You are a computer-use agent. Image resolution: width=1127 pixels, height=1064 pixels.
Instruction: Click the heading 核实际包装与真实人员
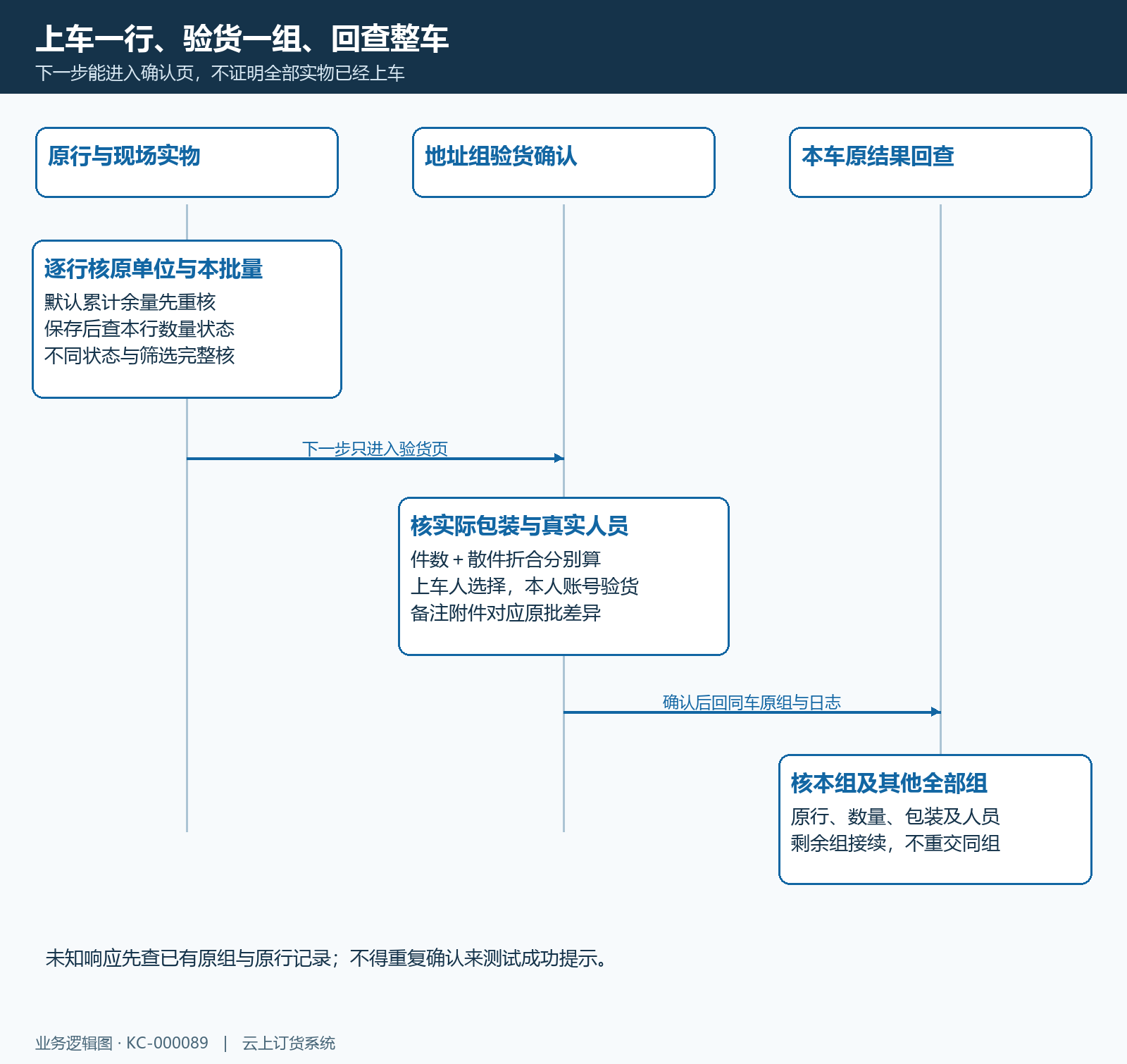pos(519,526)
